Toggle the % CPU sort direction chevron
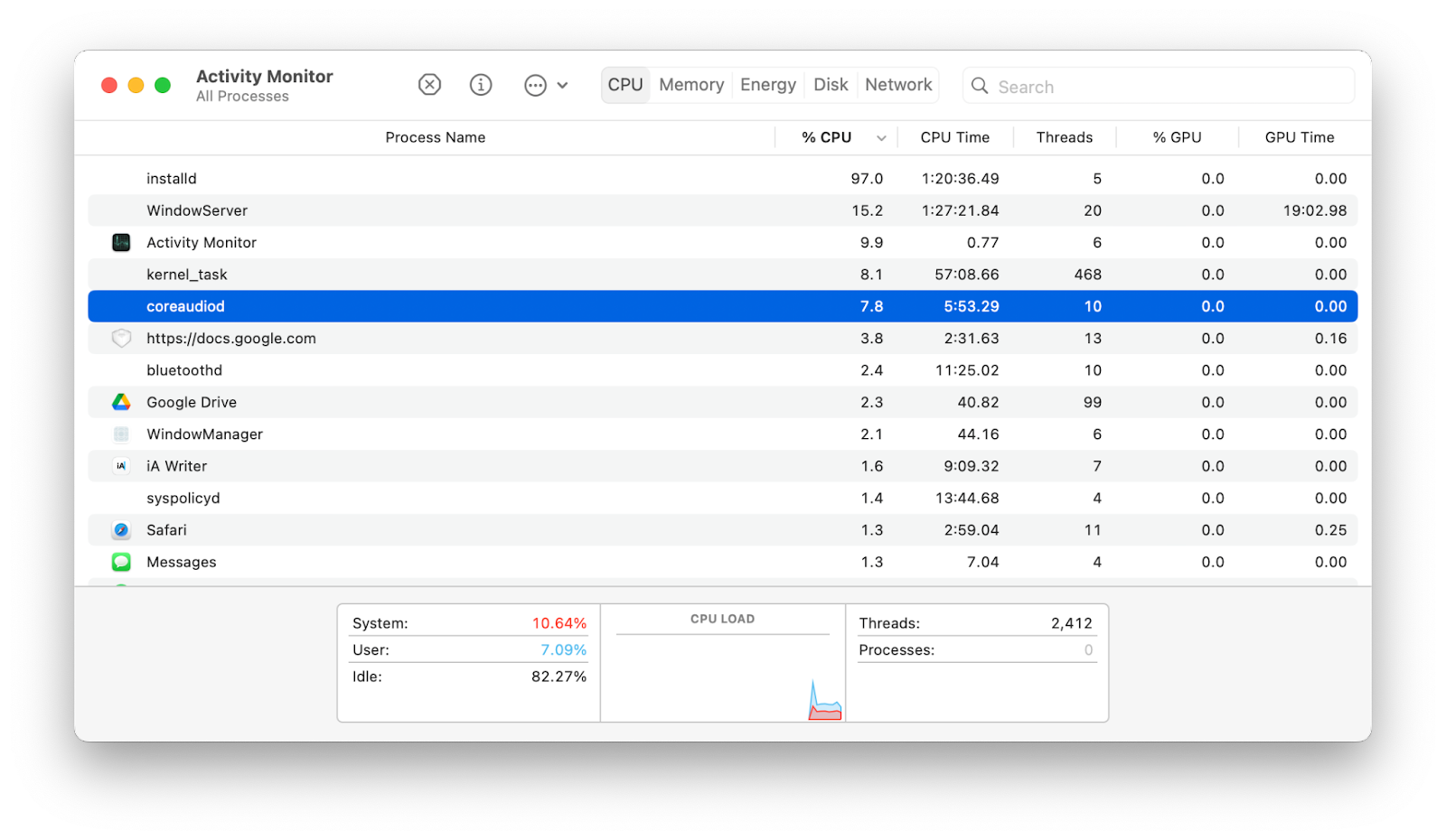 [881, 138]
